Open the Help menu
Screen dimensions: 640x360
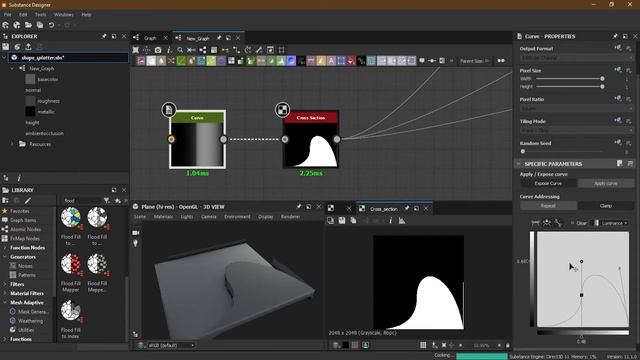point(86,15)
